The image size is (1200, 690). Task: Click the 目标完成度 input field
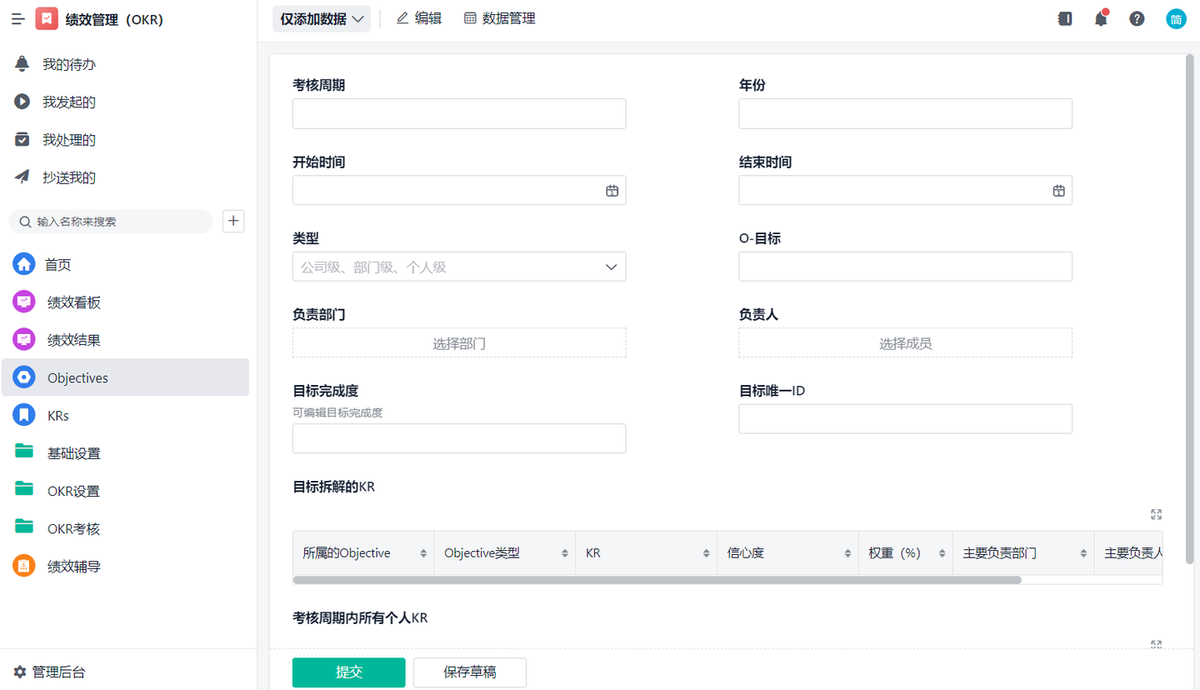pos(459,438)
